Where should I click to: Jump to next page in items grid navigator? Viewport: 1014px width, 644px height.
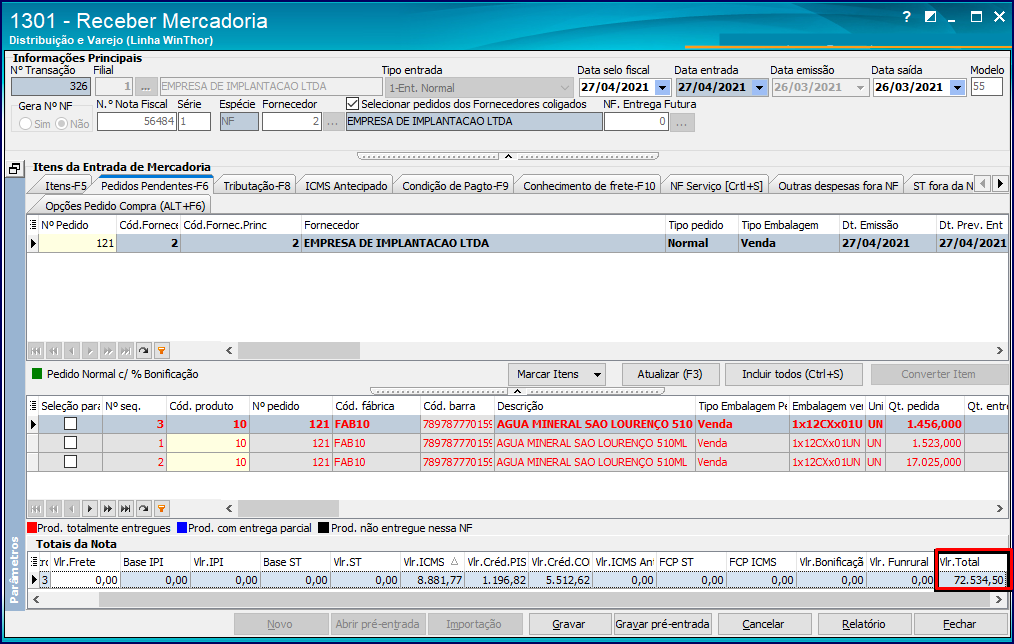pos(107,508)
